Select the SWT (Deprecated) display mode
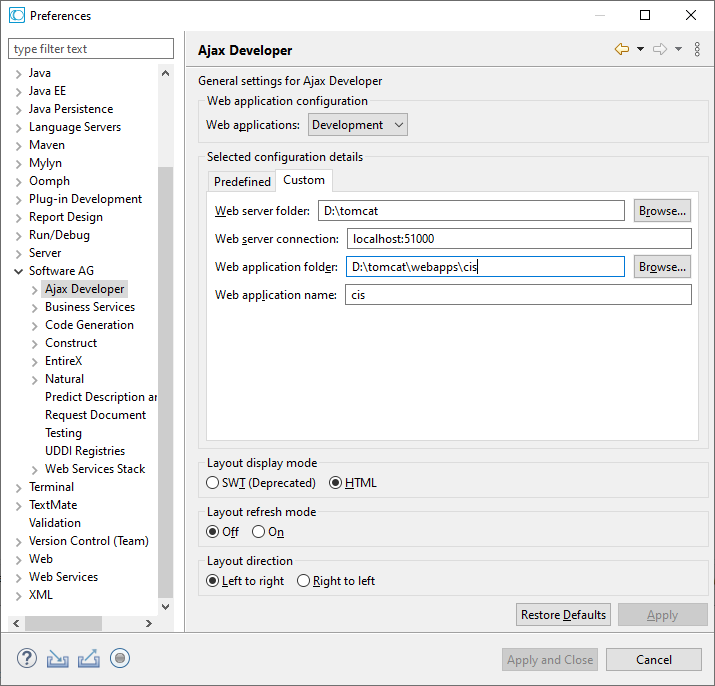715x686 pixels. 213,483
